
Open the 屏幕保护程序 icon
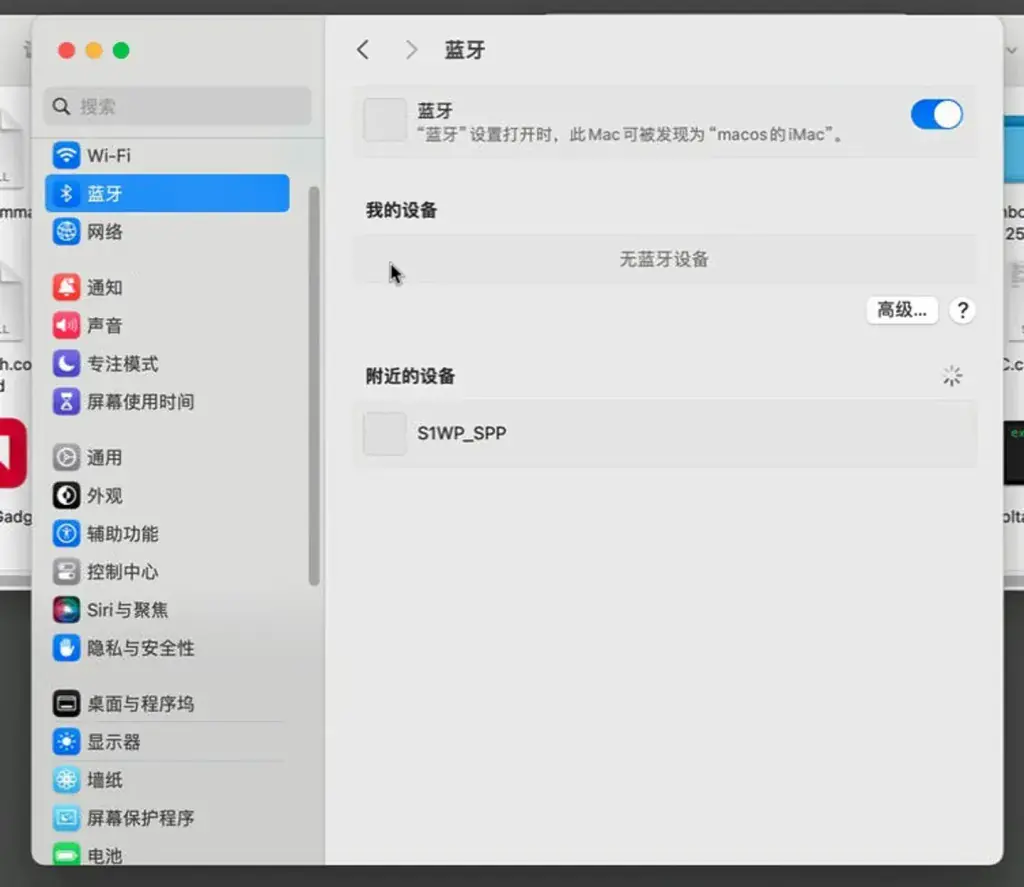tap(66, 818)
